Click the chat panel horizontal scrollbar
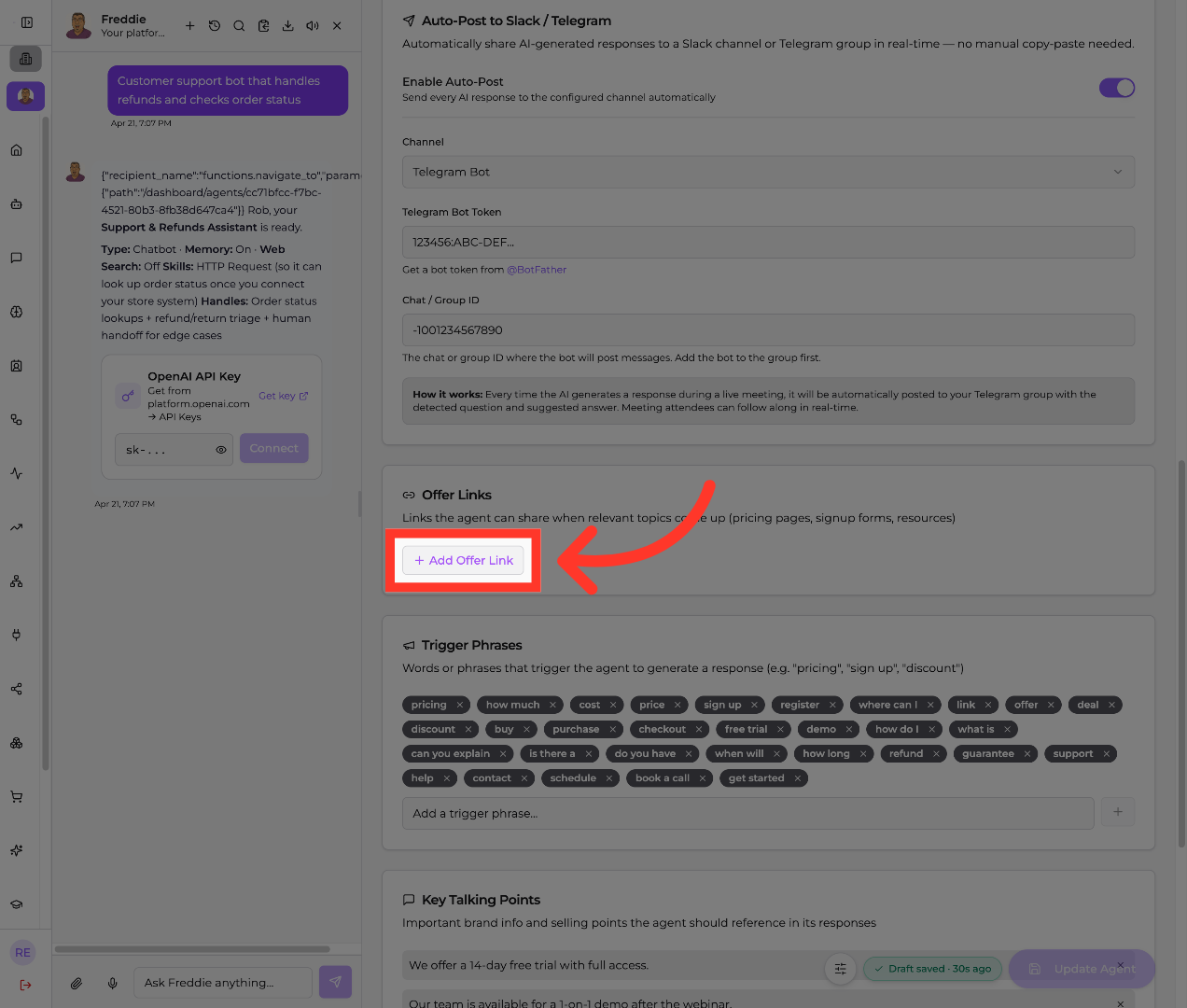This screenshot has height=1008, width=1187. tap(192, 949)
